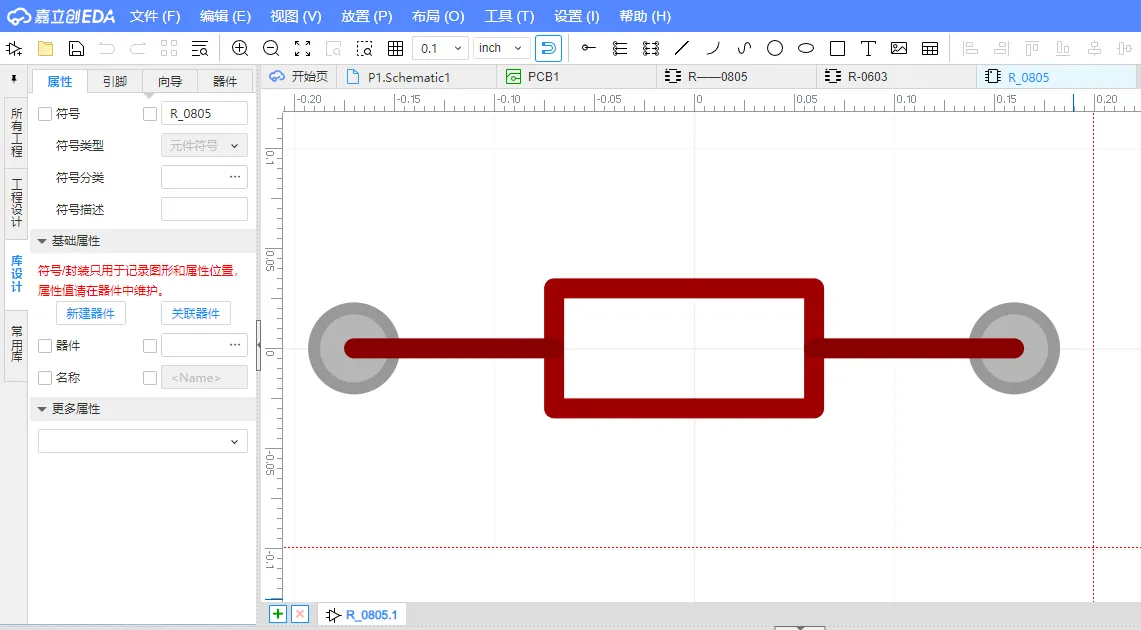The height and width of the screenshot is (630, 1141).
Task: Open the 符号分类 ellipsis selector
Action: (x=234, y=177)
